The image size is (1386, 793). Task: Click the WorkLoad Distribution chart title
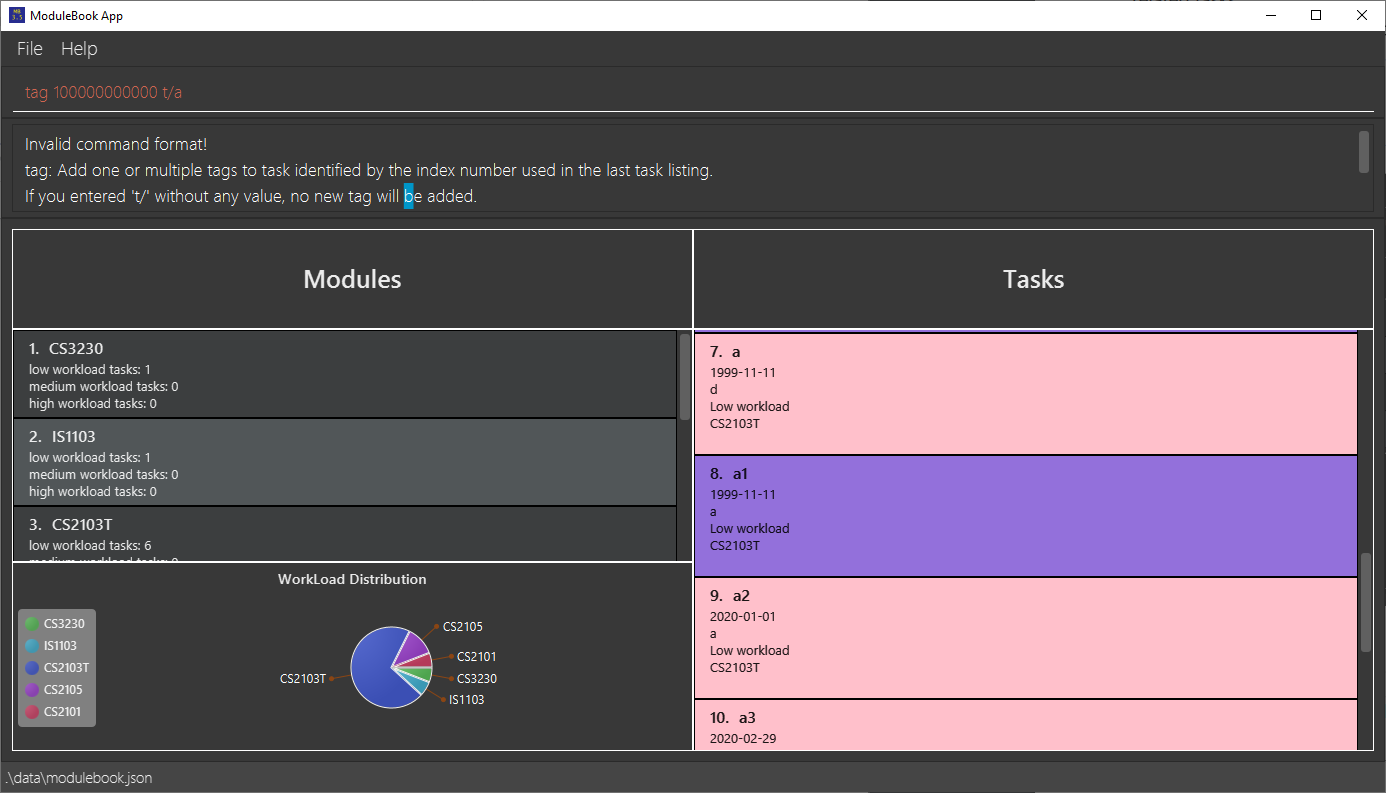pos(352,580)
